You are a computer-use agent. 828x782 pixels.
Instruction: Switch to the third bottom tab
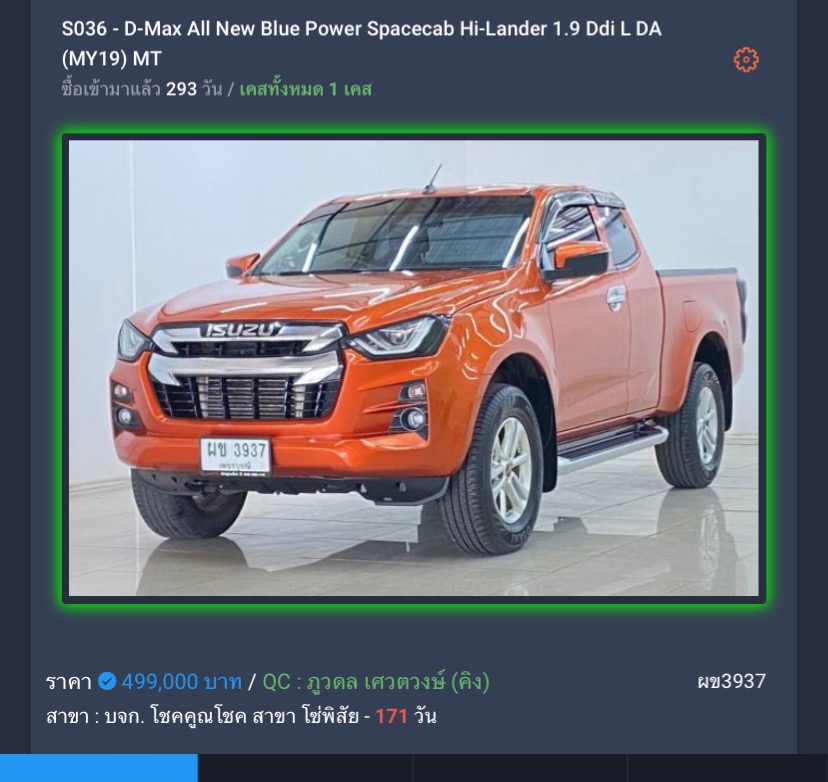(520, 768)
